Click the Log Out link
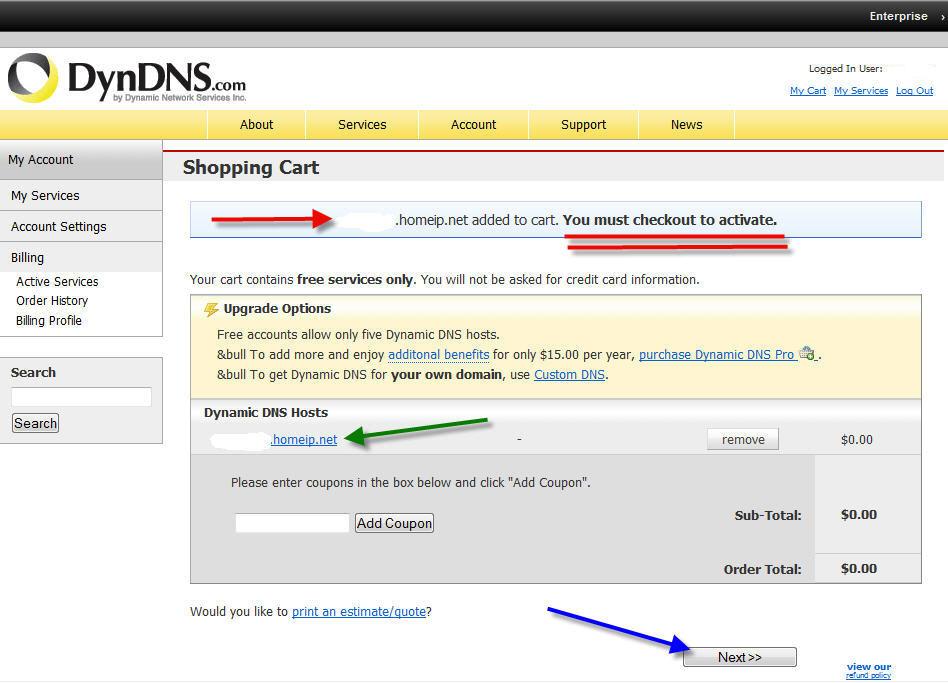 914,91
